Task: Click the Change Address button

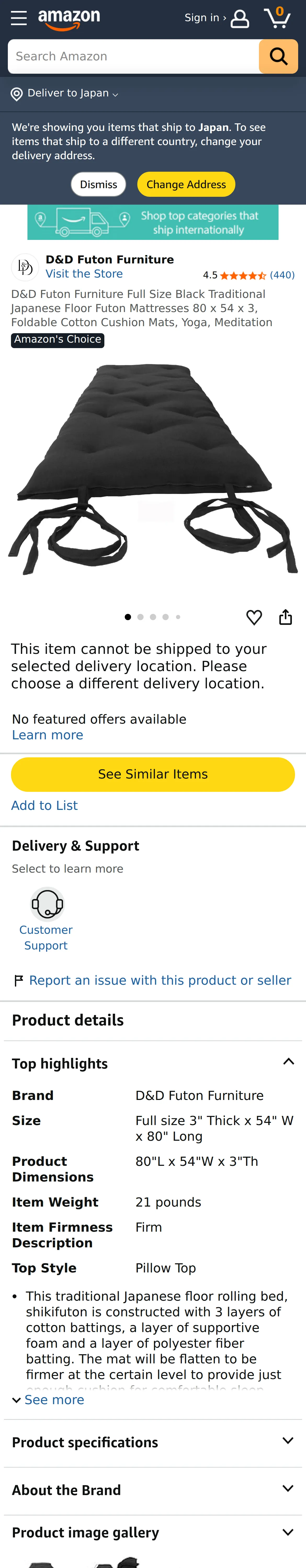Action: pyautogui.click(x=186, y=185)
